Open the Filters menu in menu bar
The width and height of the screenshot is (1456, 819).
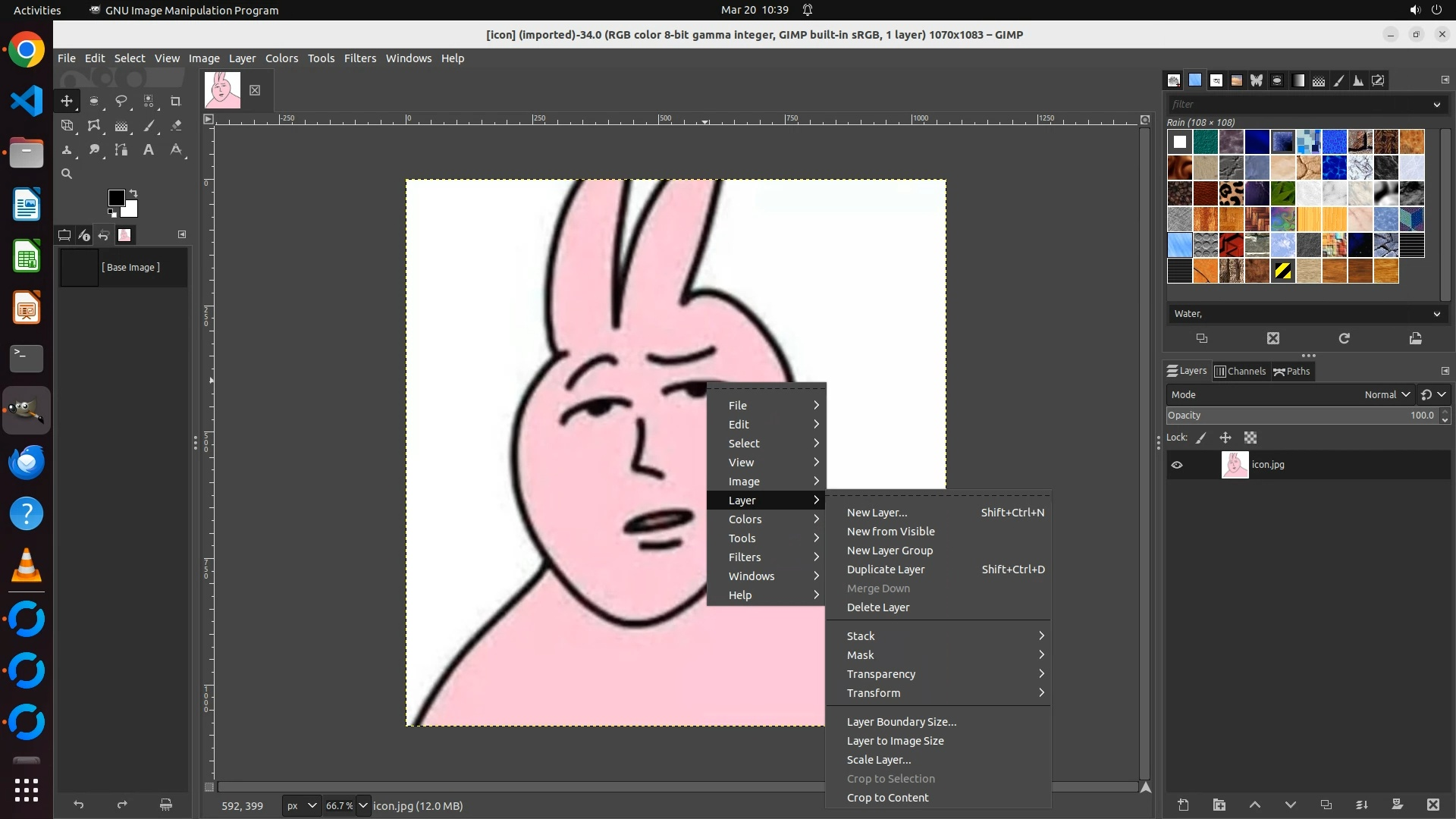point(359,58)
